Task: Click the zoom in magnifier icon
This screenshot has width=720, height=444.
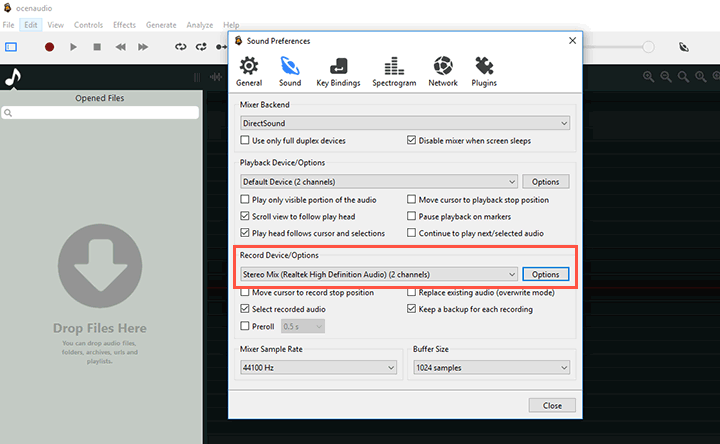Action: click(648, 77)
